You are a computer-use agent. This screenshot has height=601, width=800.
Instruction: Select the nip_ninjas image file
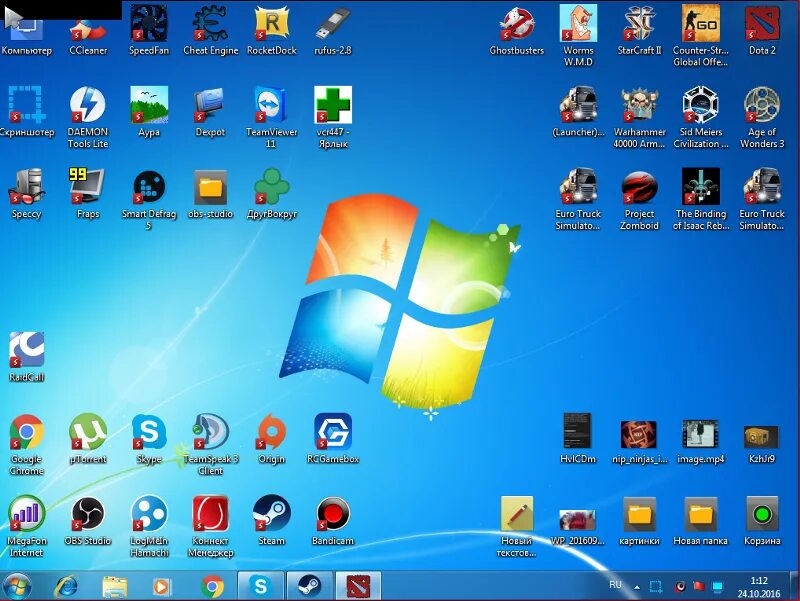639,441
